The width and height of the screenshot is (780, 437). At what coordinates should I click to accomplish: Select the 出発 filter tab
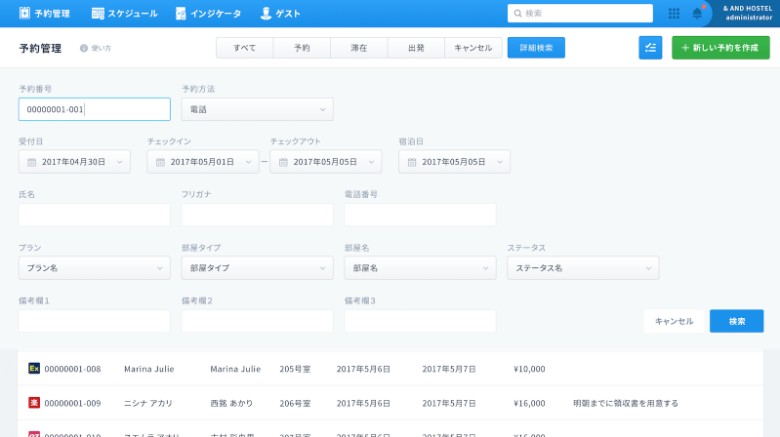click(415, 47)
